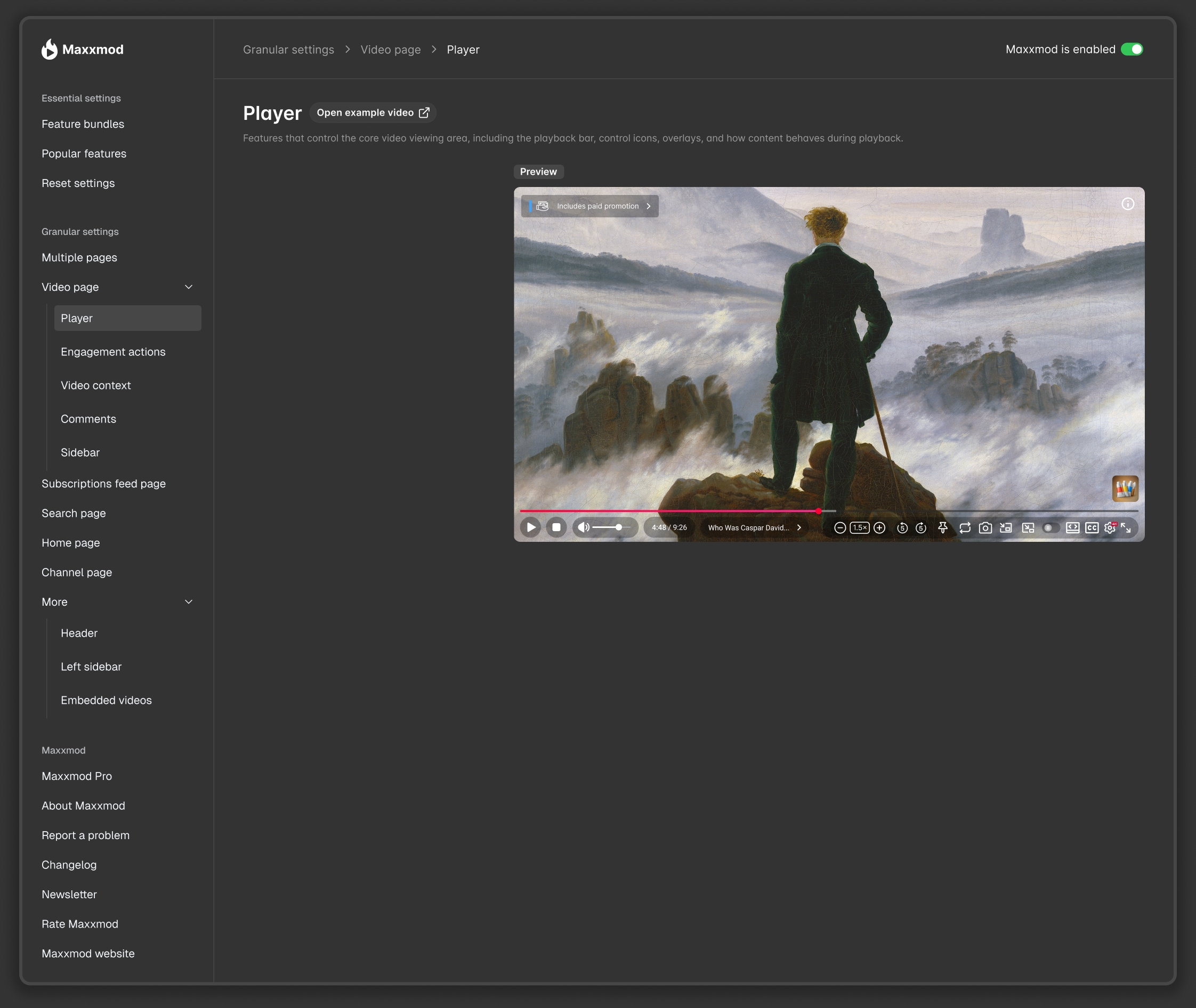The image size is (1196, 1008).
Task: Open Video context settings
Action: 96,386
